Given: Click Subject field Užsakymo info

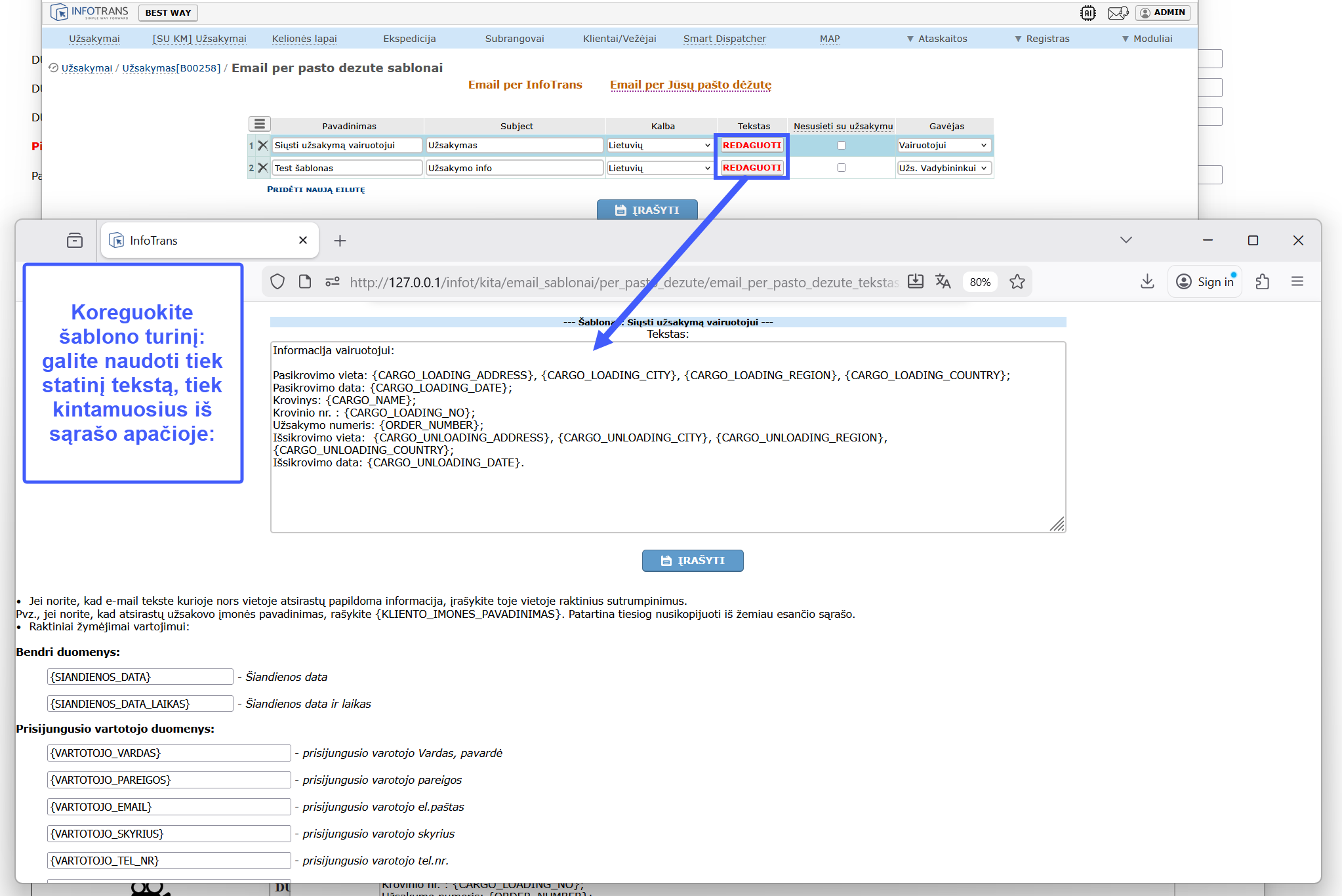Looking at the screenshot, I should (x=514, y=168).
